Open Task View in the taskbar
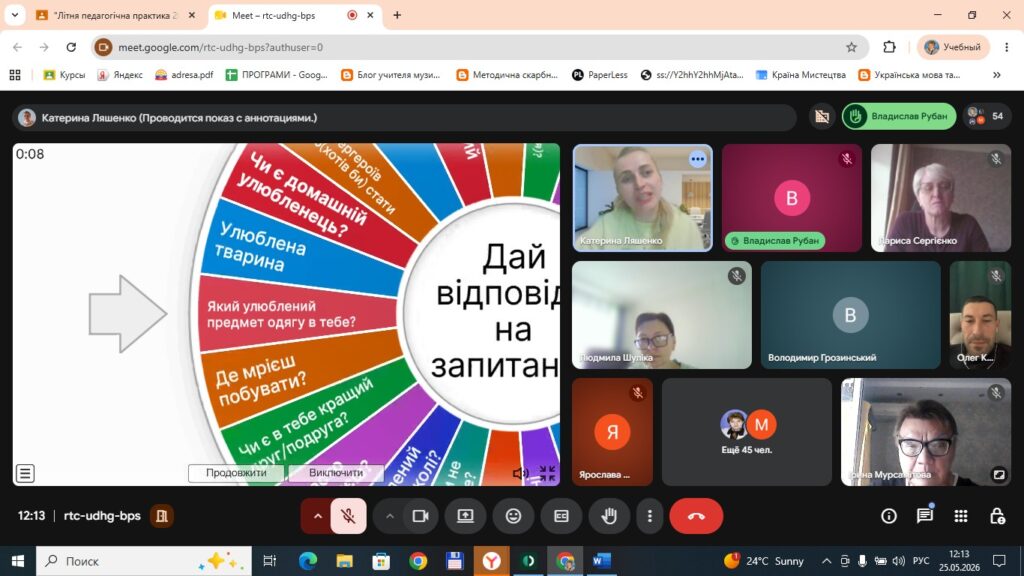Screen dimensions: 1024x576 (x=269, y=561)
